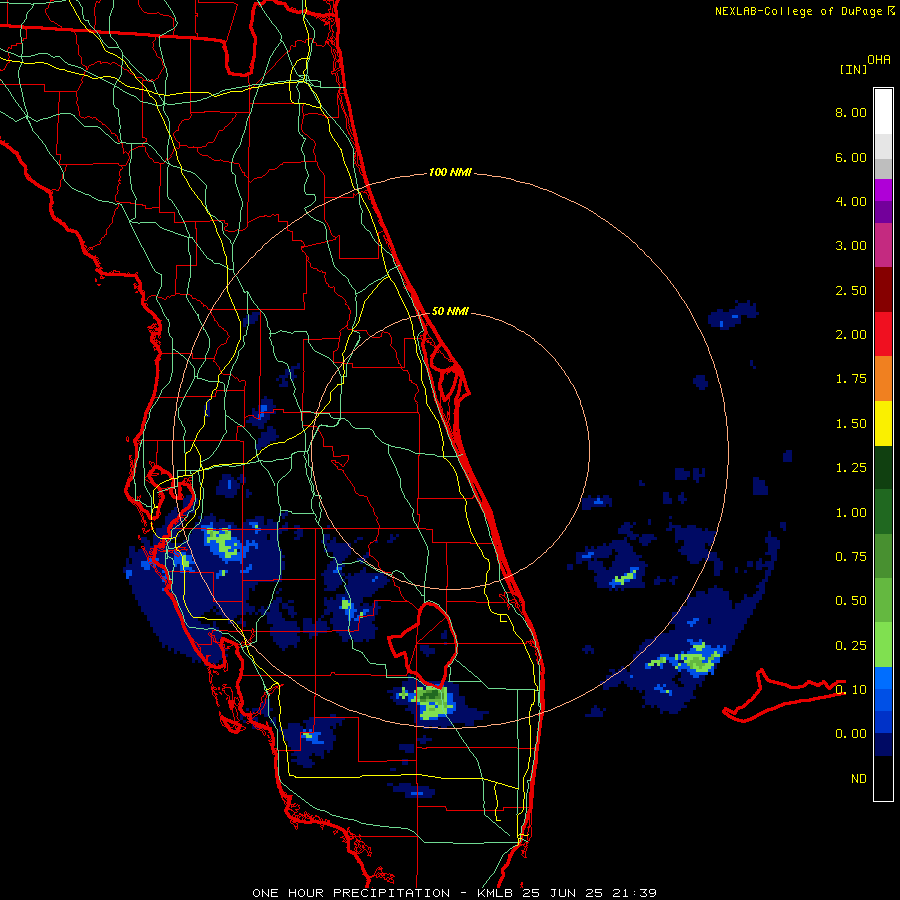Click the '0.00' legend value
This screenshot has width=900, height=900.
point(850,734)
